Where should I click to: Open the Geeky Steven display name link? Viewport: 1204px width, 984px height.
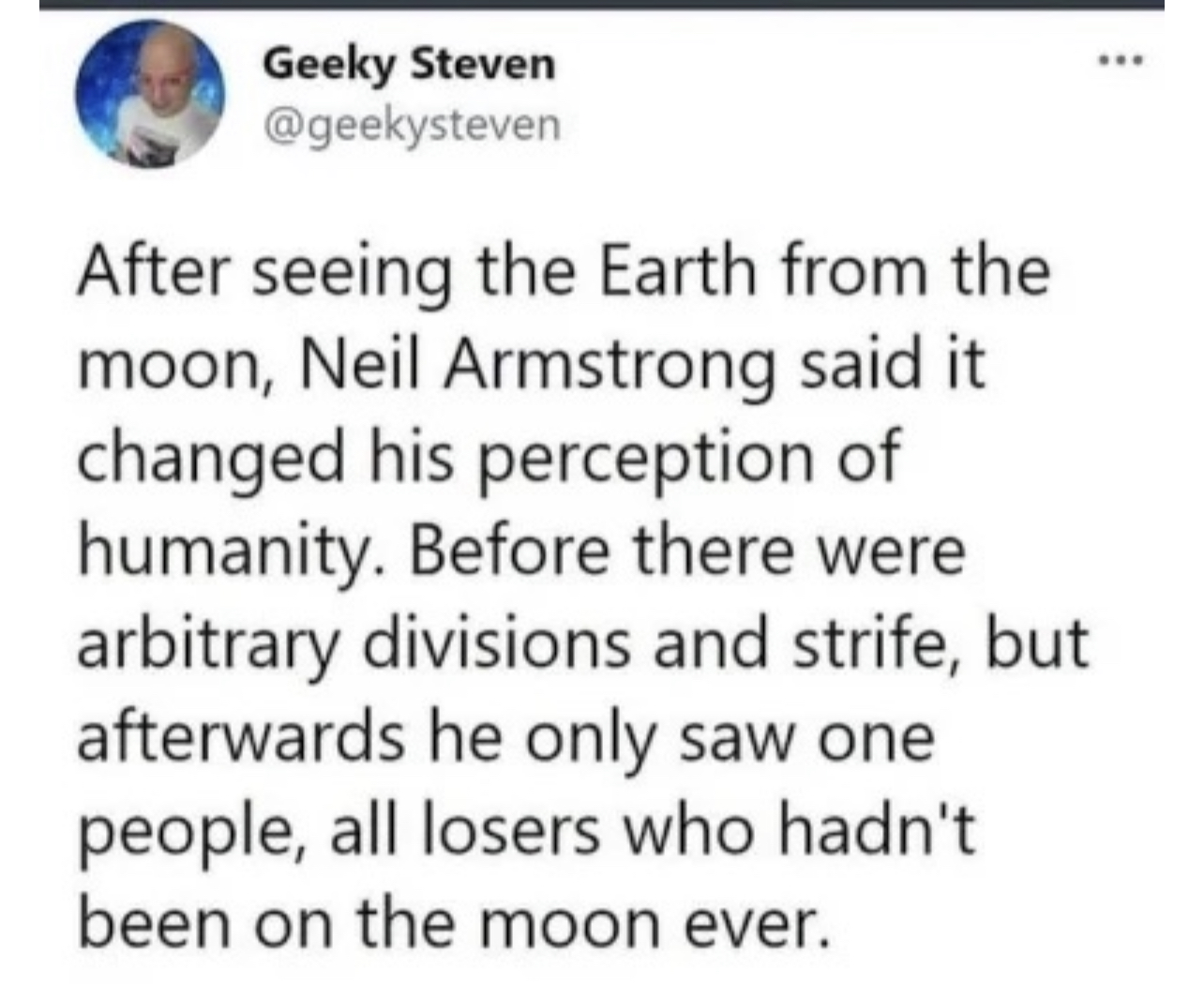tap(409, 64)
